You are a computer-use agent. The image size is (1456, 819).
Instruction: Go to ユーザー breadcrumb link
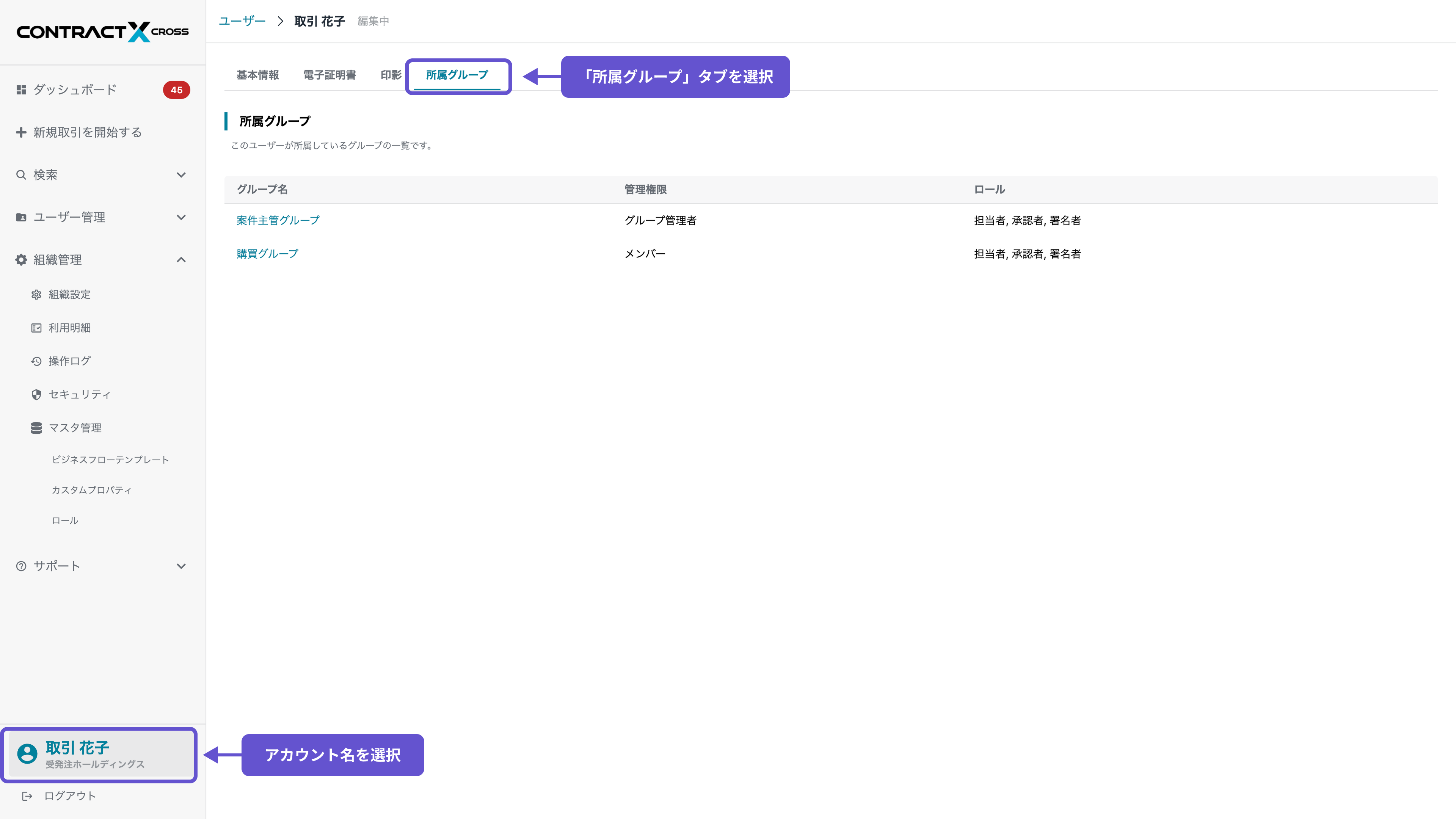coord(242,21)
